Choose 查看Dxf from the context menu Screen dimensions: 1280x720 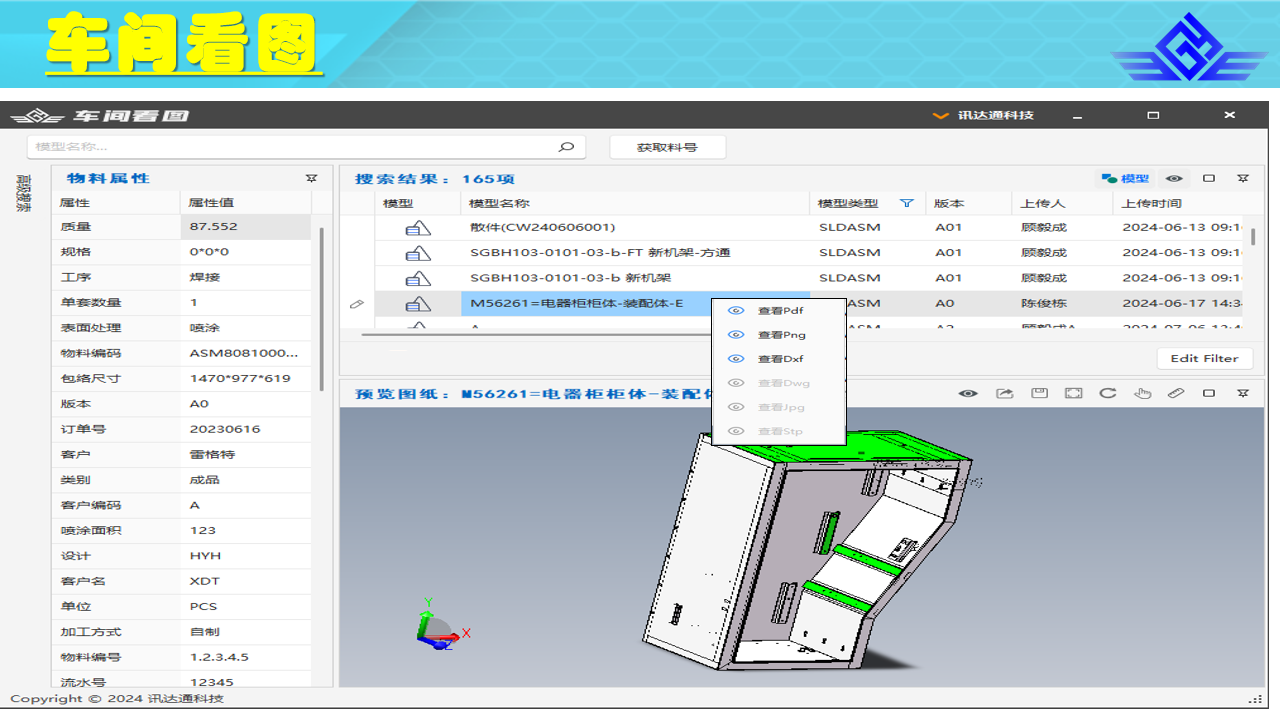pos(779,359)
